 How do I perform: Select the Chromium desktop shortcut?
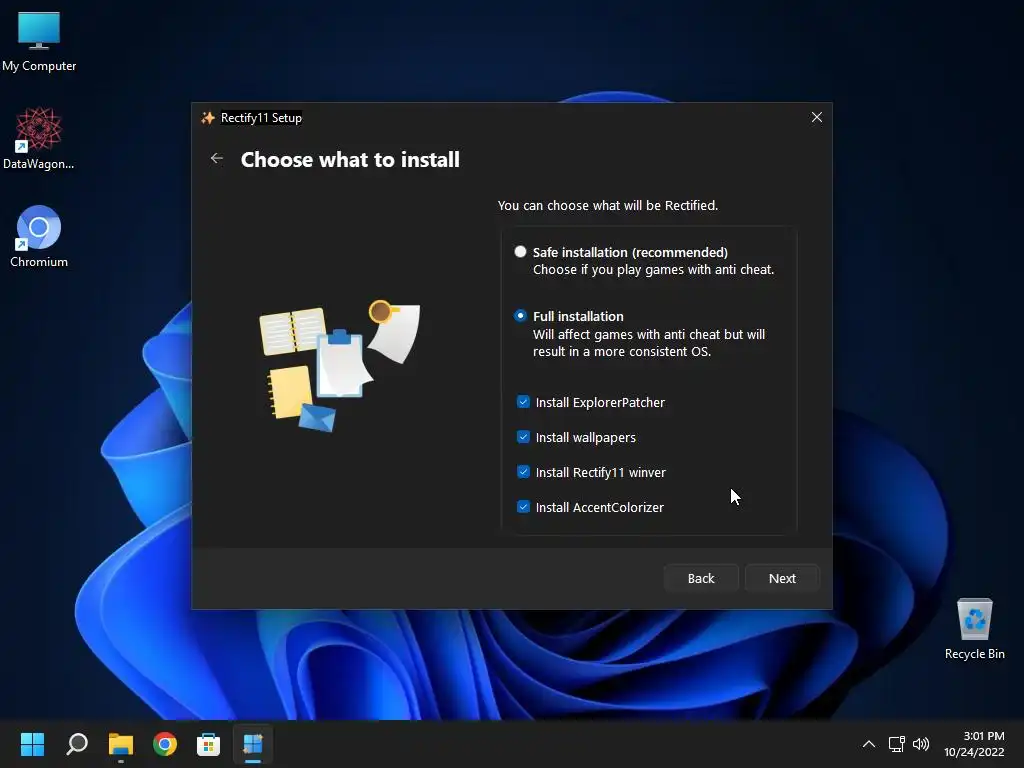pyautogui.click(x=39, y=236)
